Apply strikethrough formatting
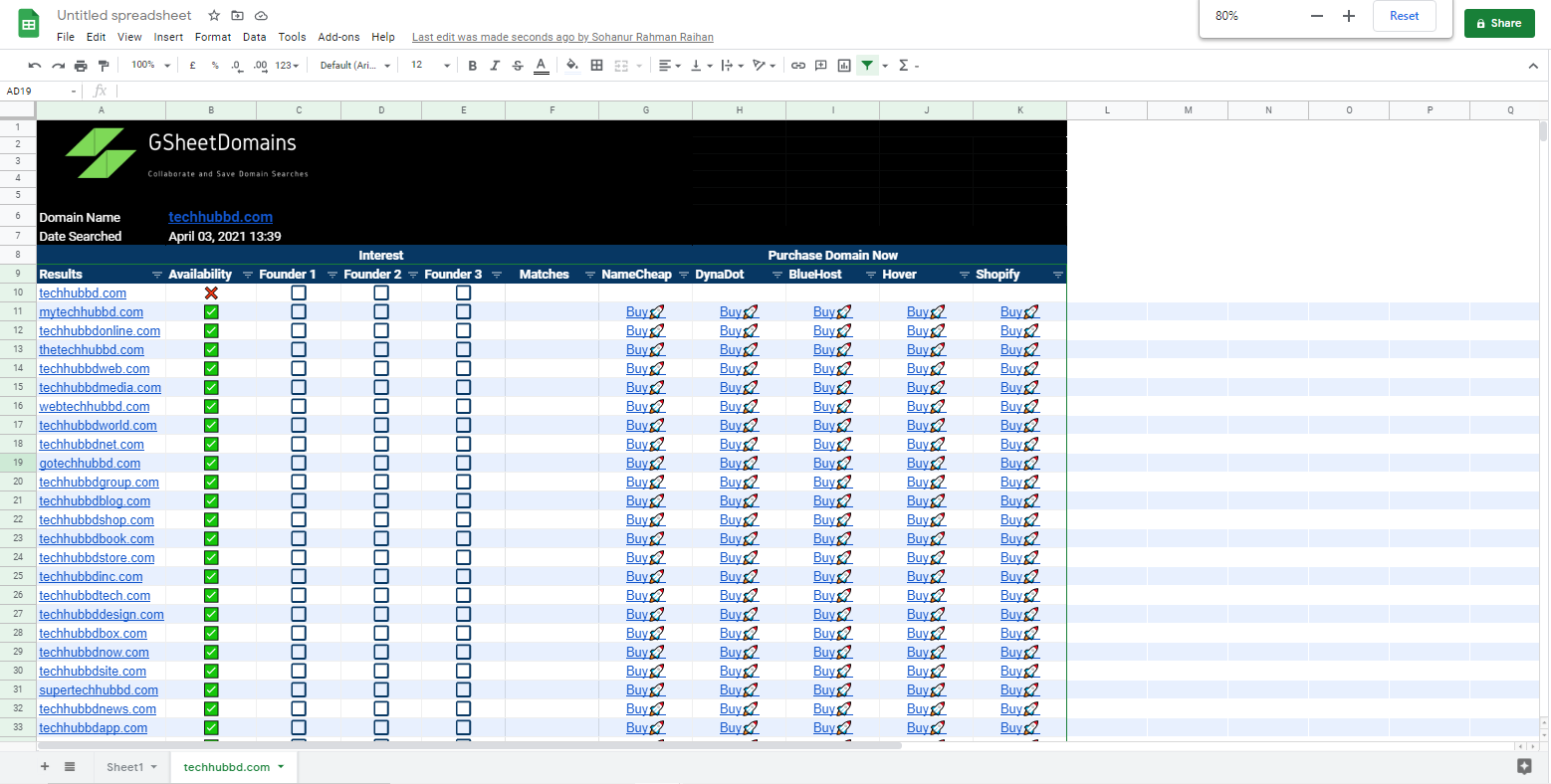The width and height of the screenshot is (1551, 784). click(517, 66)
